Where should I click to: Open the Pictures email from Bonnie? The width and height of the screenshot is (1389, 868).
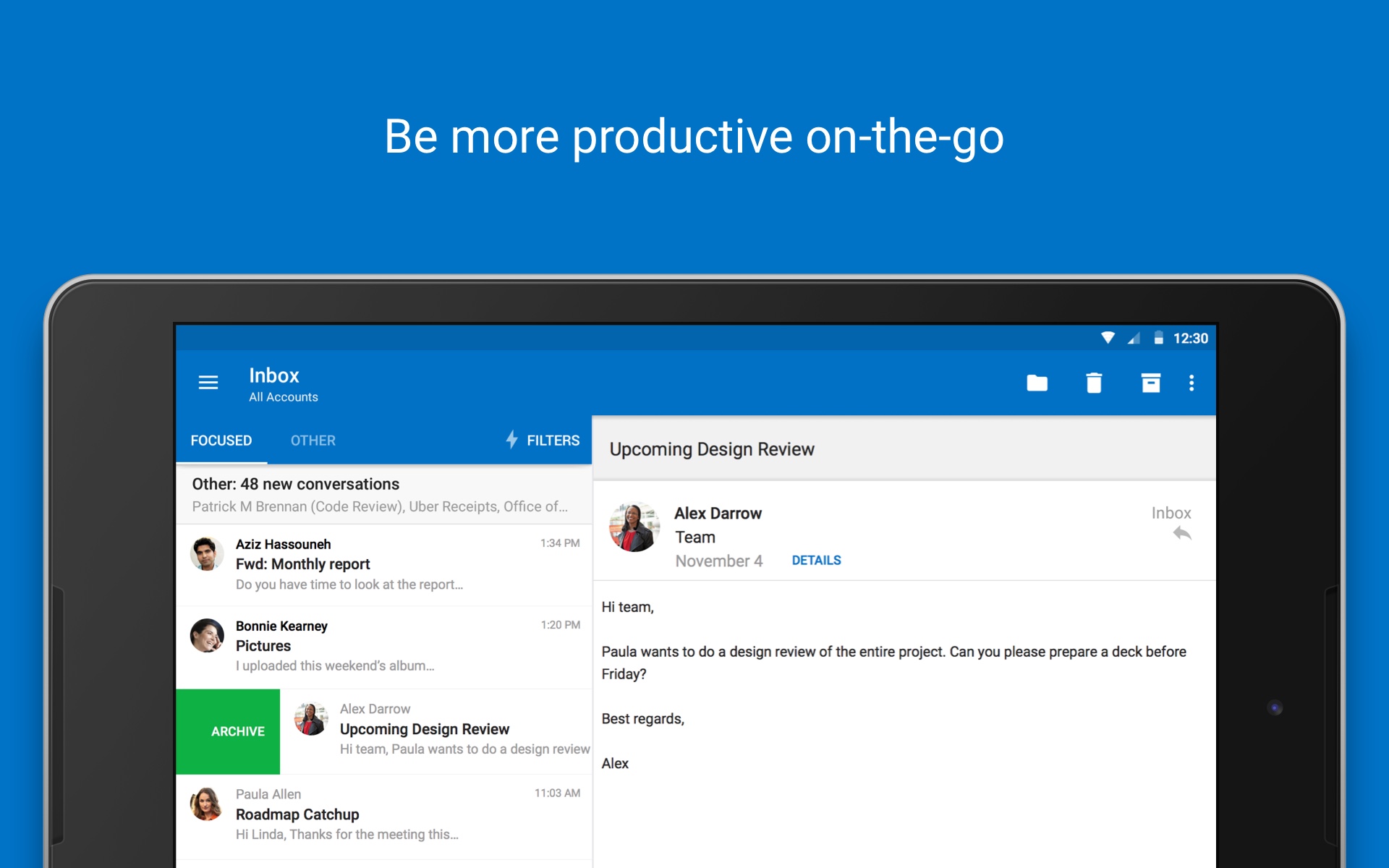[x=384, y=647]
